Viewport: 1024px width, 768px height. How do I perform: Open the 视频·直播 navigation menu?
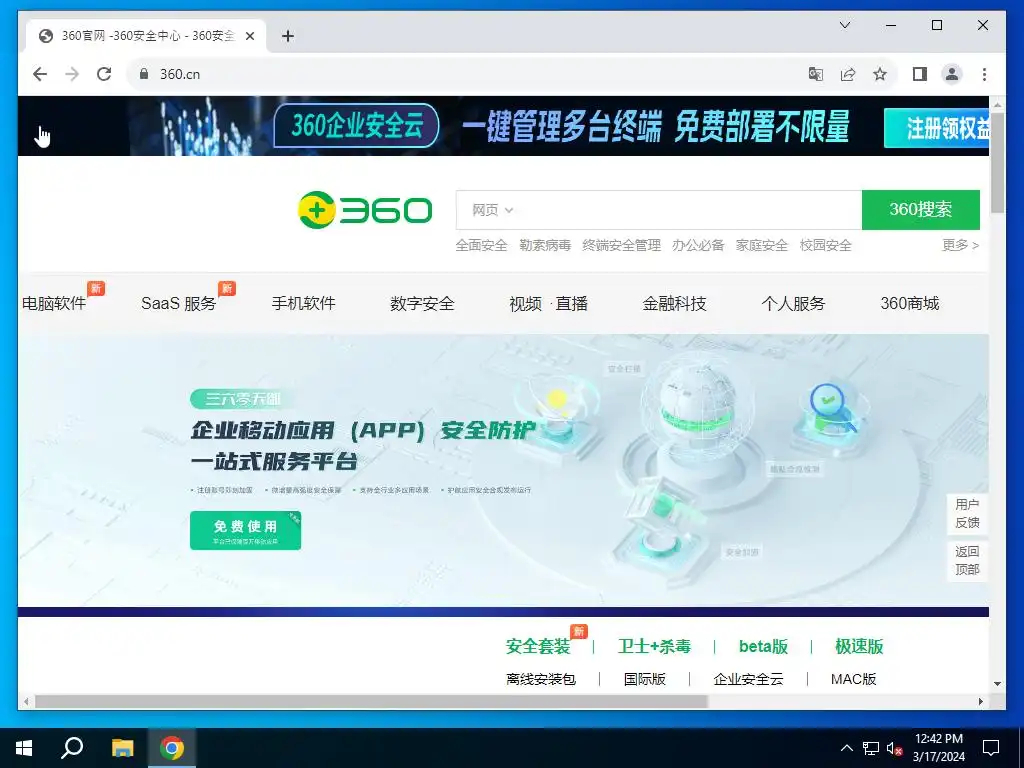549,303
